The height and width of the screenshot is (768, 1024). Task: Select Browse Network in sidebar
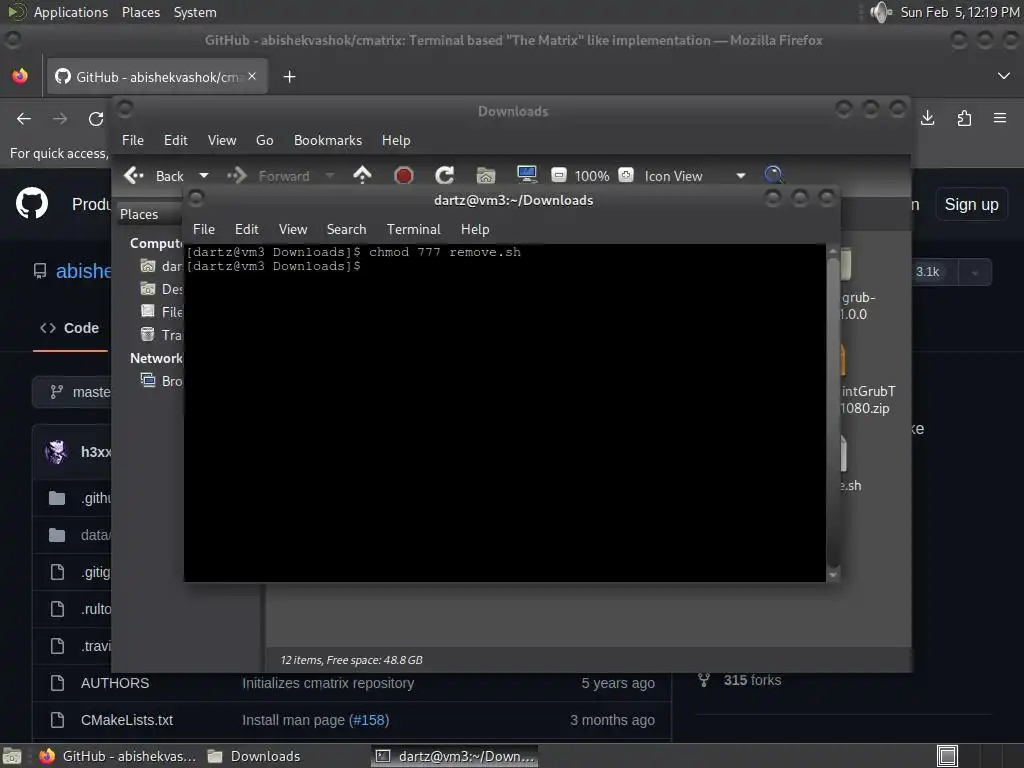point(162,381)
